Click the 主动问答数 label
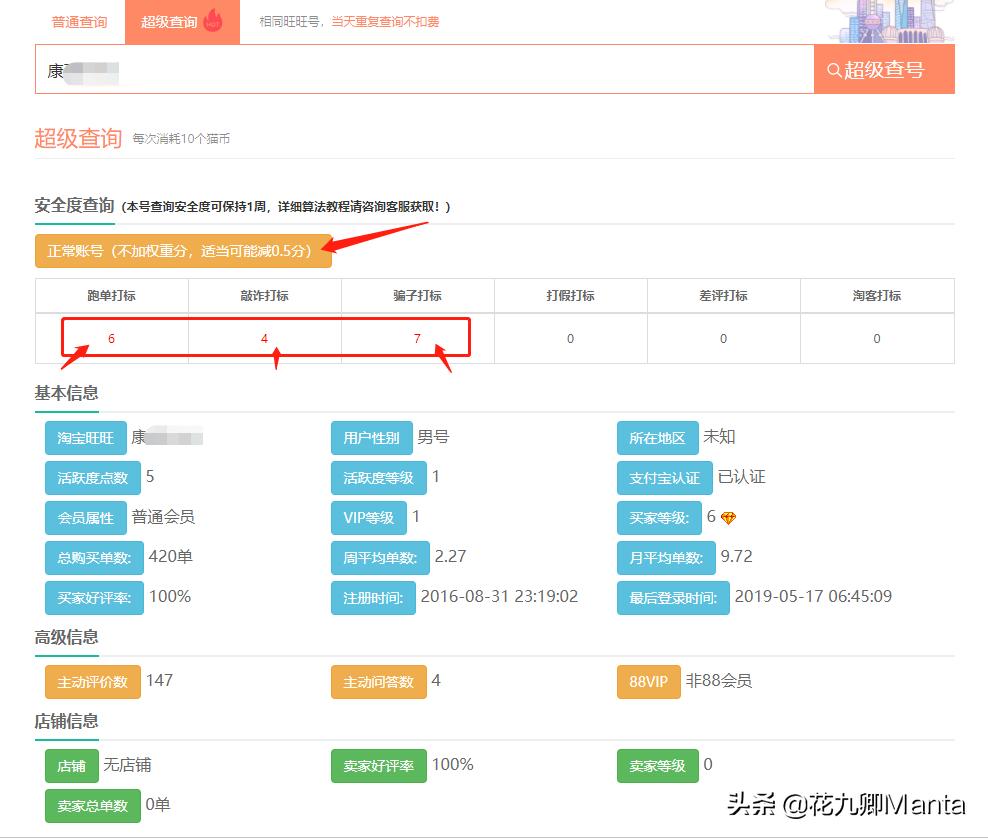Viewport: 988px width, 839px height. pos(379,682)
